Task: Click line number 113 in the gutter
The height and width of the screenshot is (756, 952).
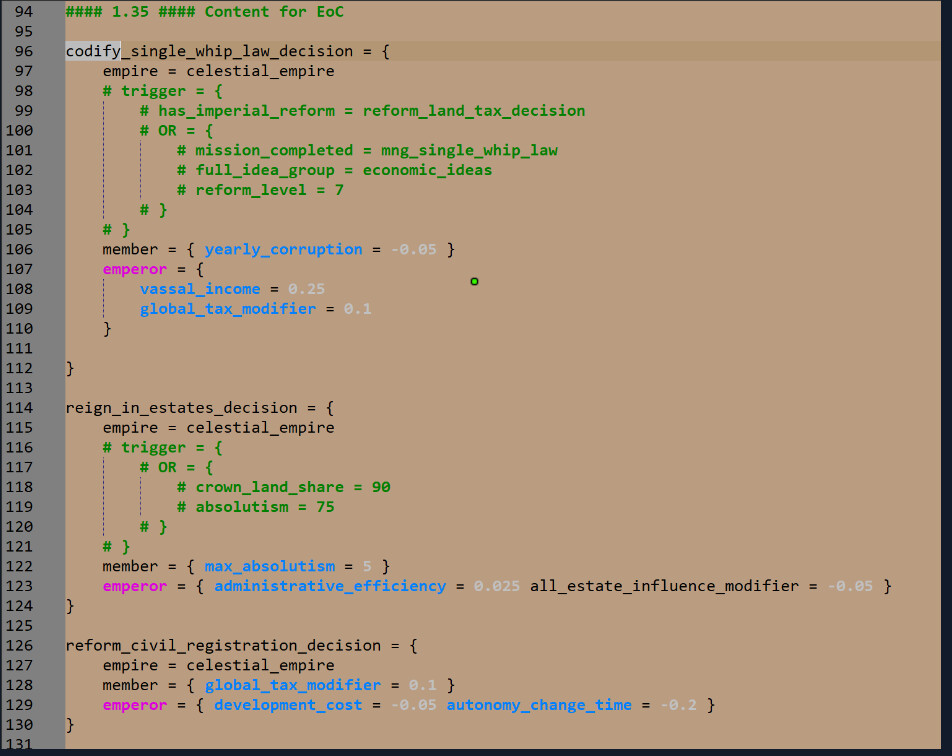Action: 19,388
